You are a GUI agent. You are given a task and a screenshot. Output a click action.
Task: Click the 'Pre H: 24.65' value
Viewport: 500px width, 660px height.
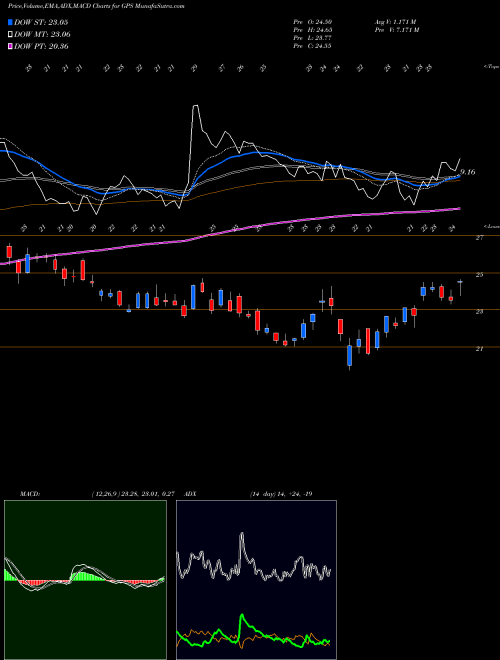click(x=313, y=30)
